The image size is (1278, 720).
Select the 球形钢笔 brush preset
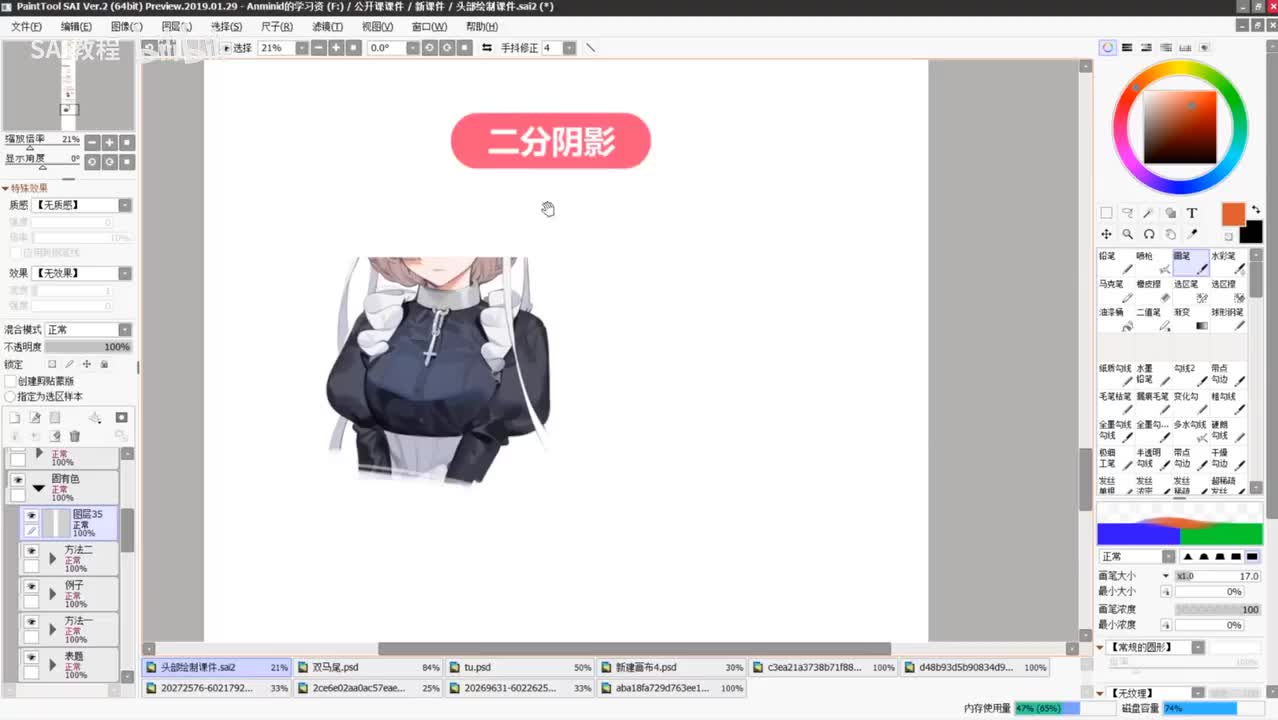pyautogui.click(x=1228, y=319)
